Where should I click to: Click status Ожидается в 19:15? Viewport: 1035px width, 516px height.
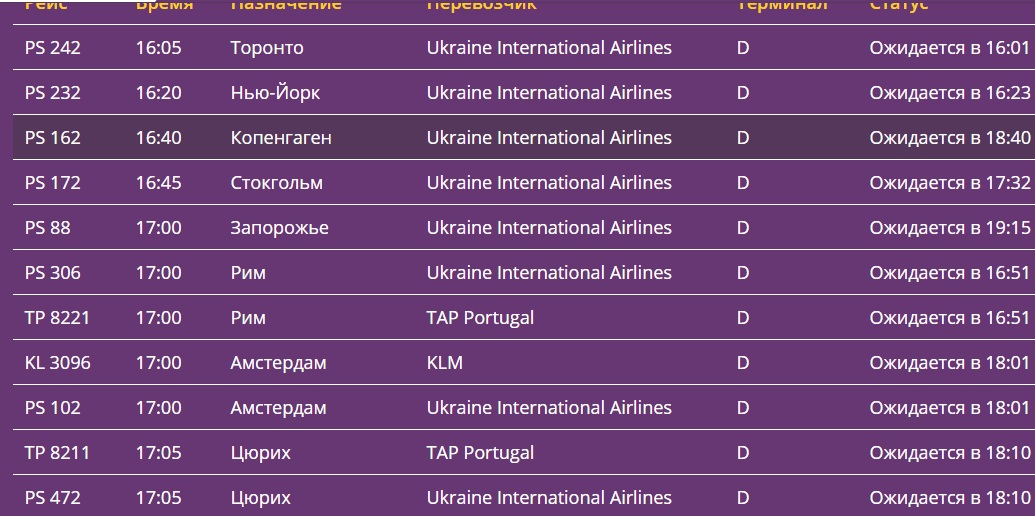[950, 228]
